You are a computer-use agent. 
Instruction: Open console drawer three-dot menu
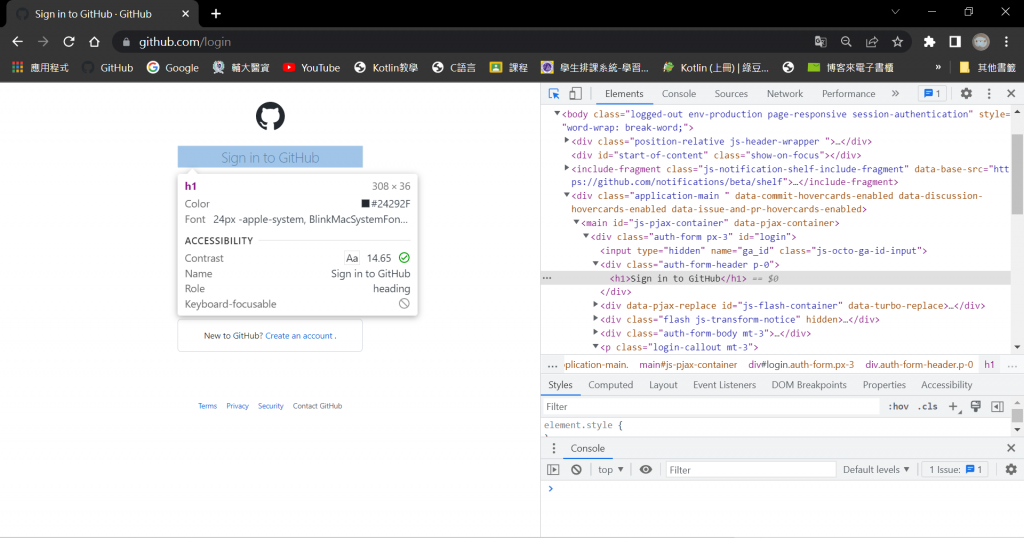click(554, 448)
